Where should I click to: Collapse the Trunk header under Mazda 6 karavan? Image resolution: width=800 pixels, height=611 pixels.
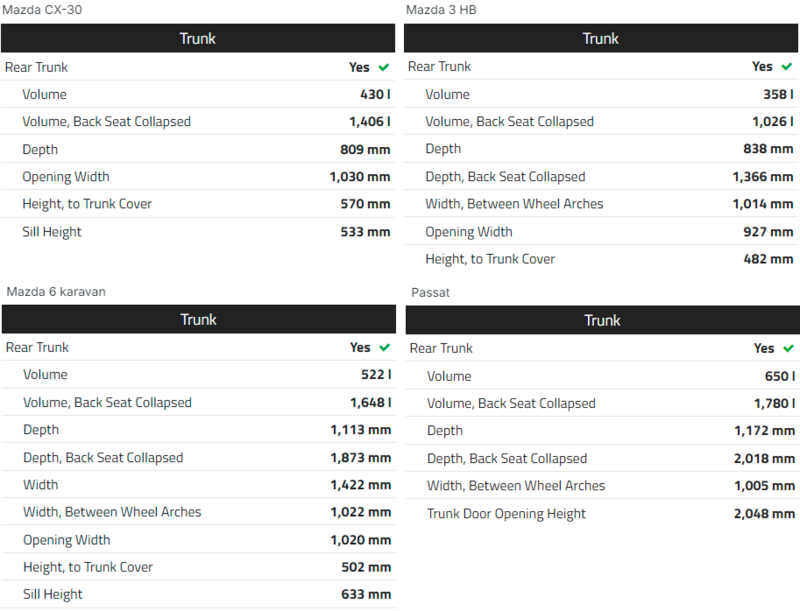click(x=198, y=320)
